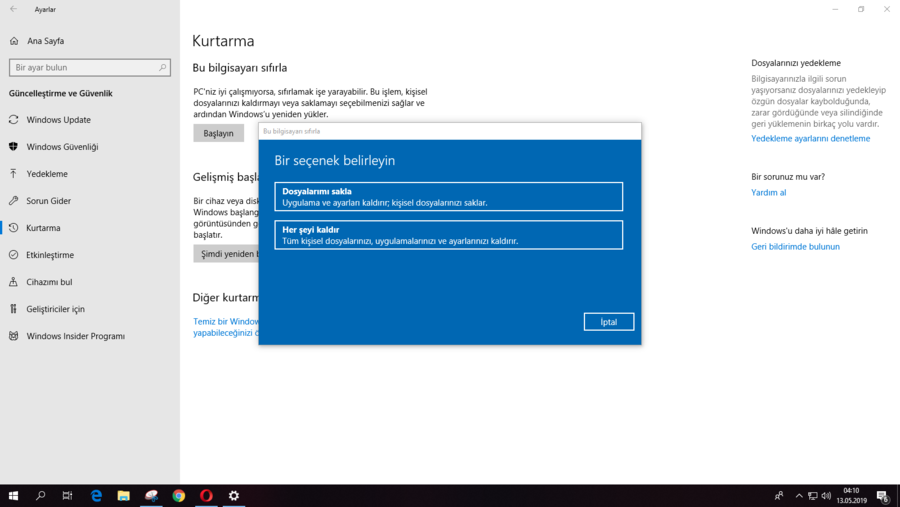Click the Bir ayar bulun search field
Image resolution: width=900 pixels, height=507 pixels.
90,67
